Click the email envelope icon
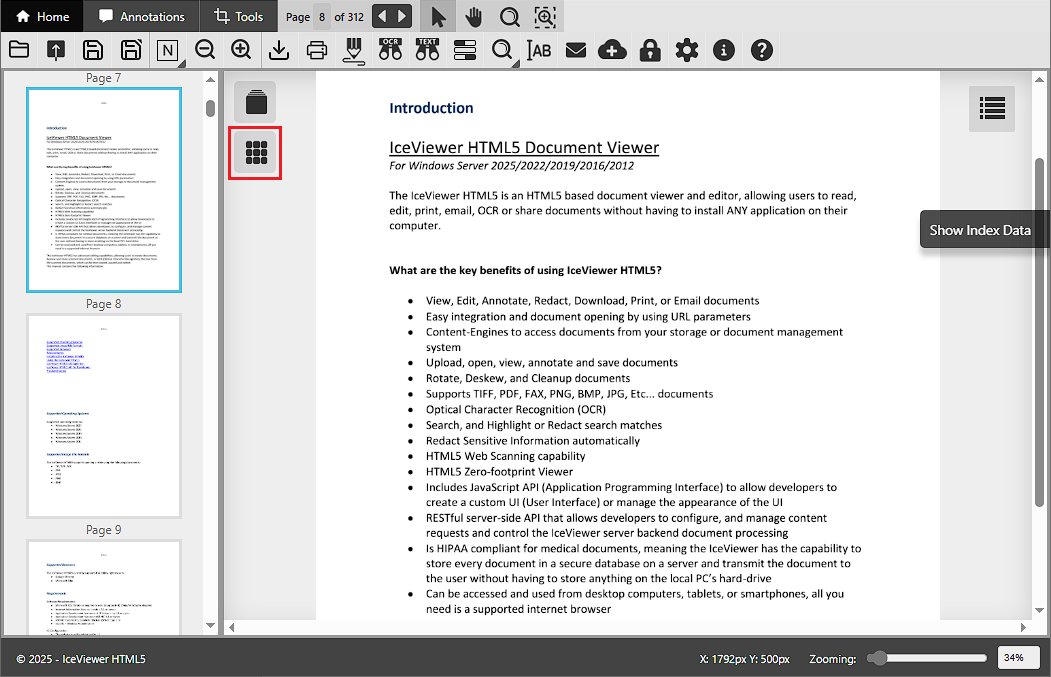This screenshot has height=677, width=1051. 575,50
